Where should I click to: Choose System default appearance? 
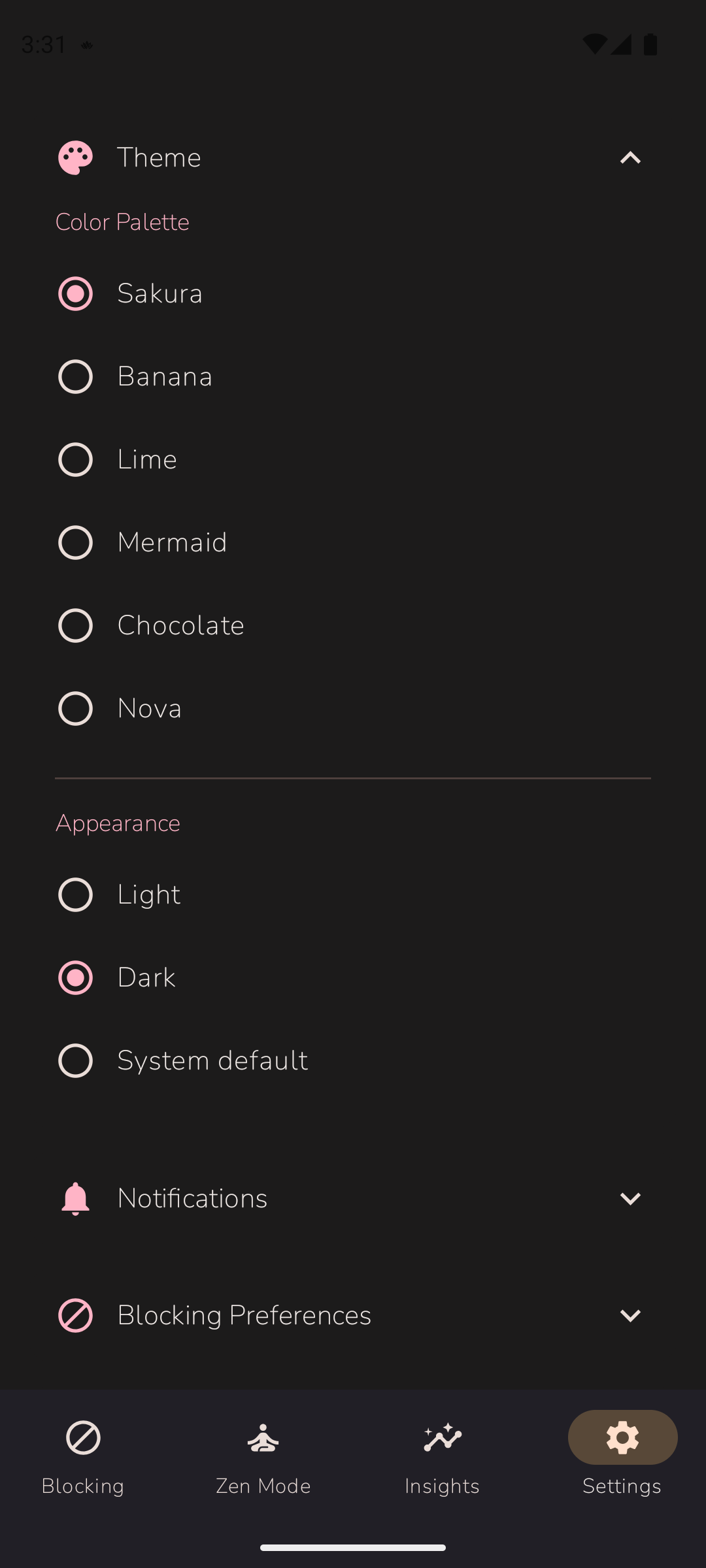pyautogui.click(x=75, y=1060)
